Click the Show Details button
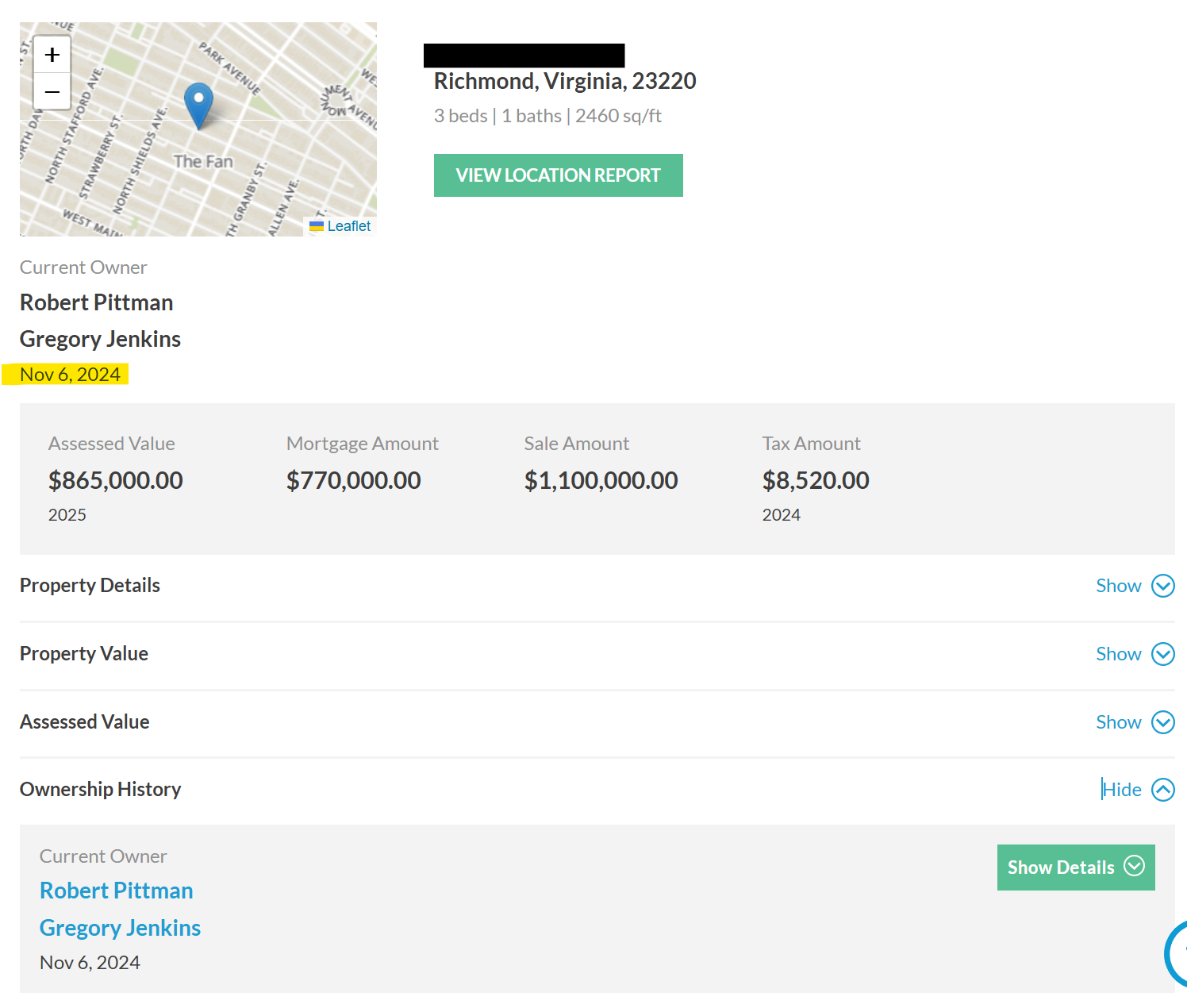The image size is (1187, 1008). click(1076, 868)
